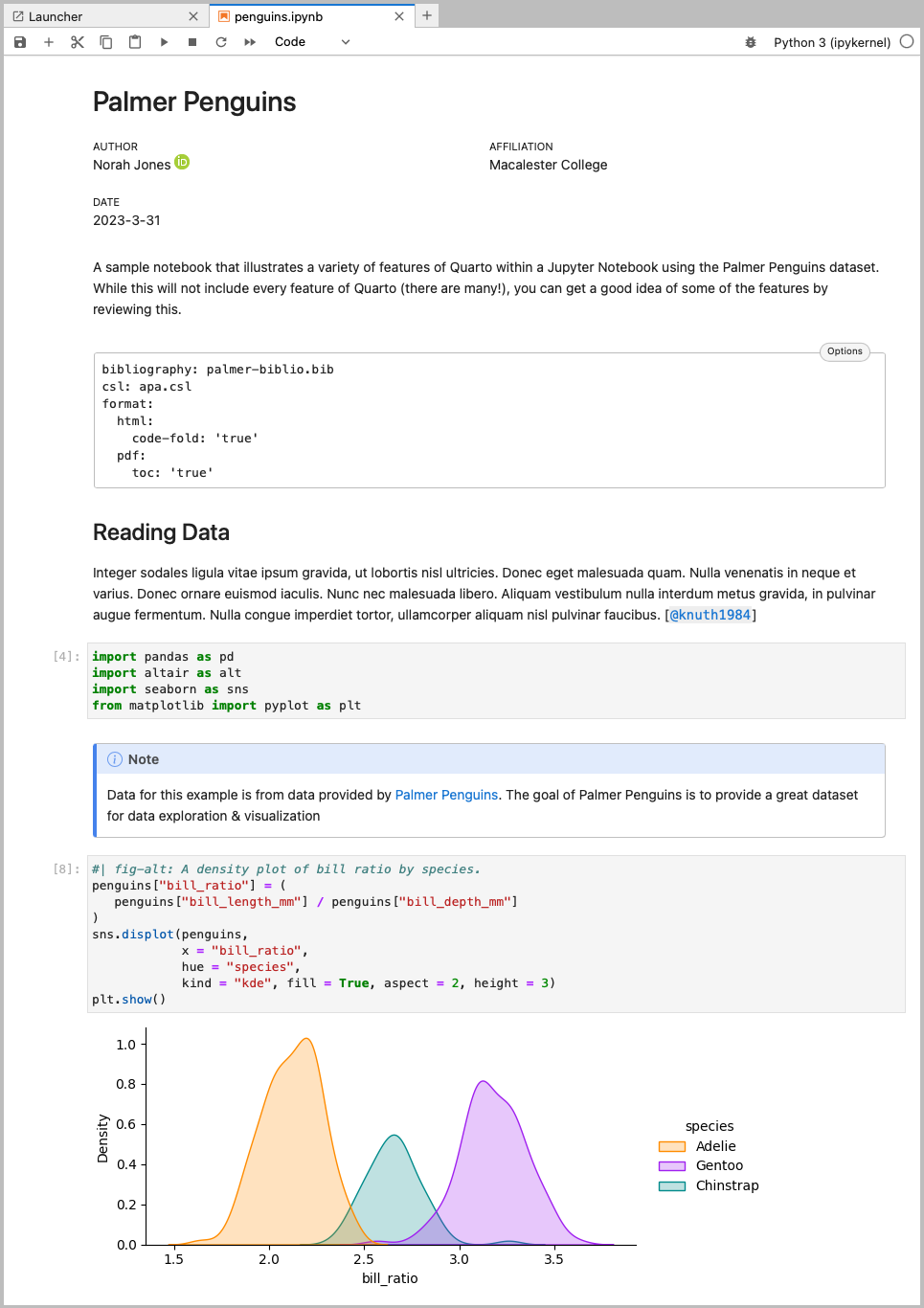Run the selected cell
The height and width of the screenshot is (1308, 924).
pos(164,42)
